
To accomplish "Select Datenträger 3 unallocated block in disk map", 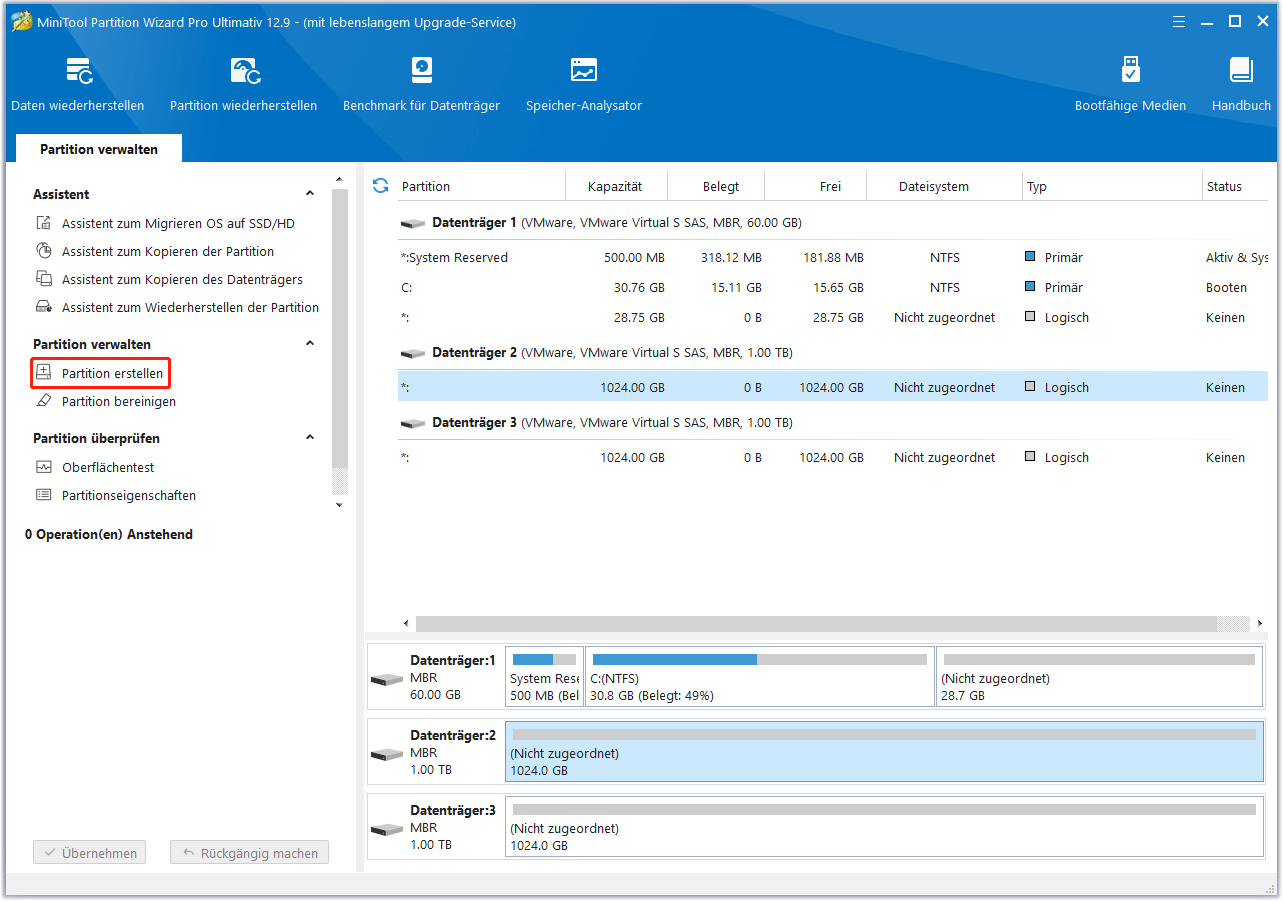I will (883, 827).
